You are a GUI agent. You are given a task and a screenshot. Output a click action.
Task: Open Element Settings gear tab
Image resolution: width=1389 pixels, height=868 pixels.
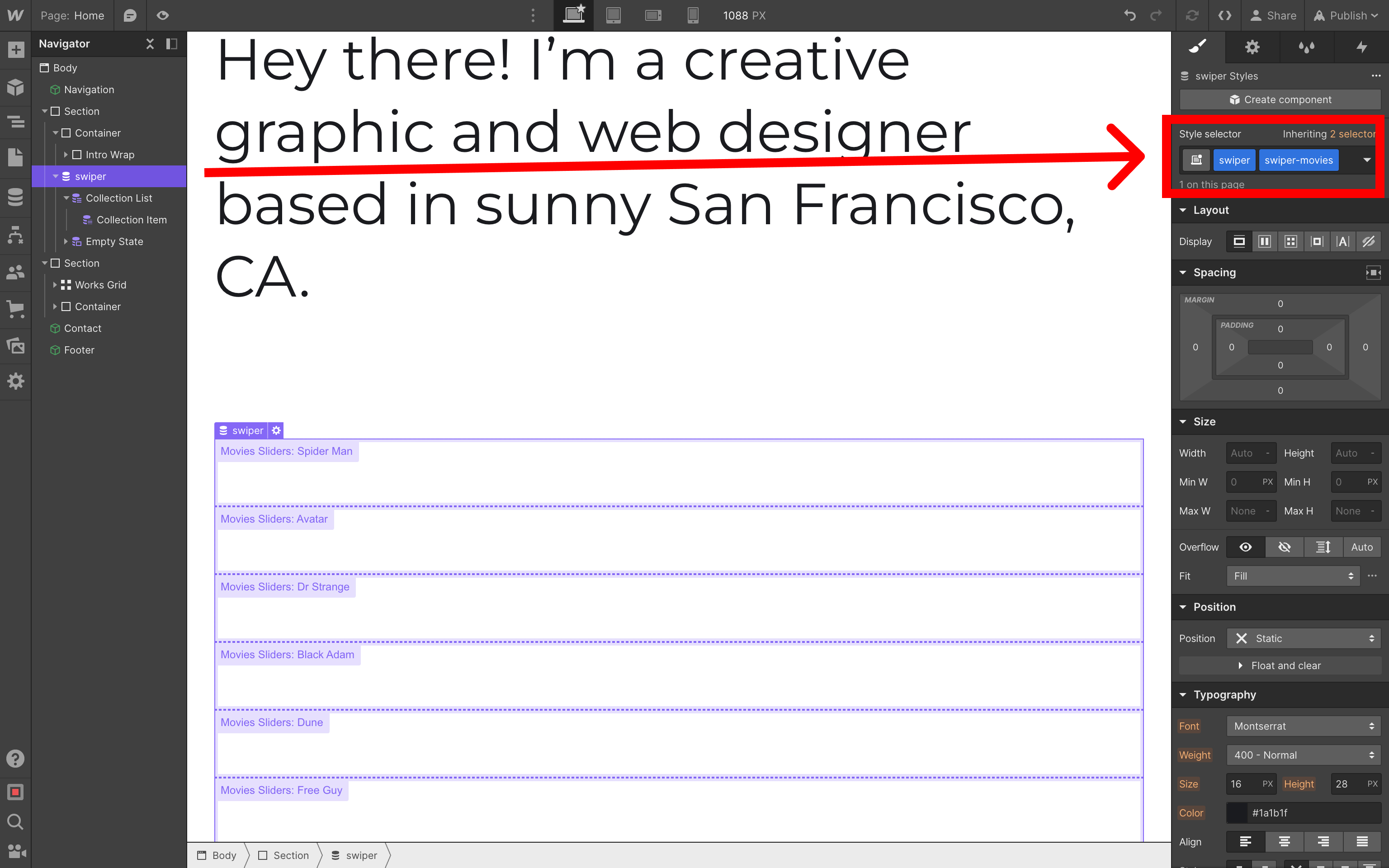(1252, 47)
